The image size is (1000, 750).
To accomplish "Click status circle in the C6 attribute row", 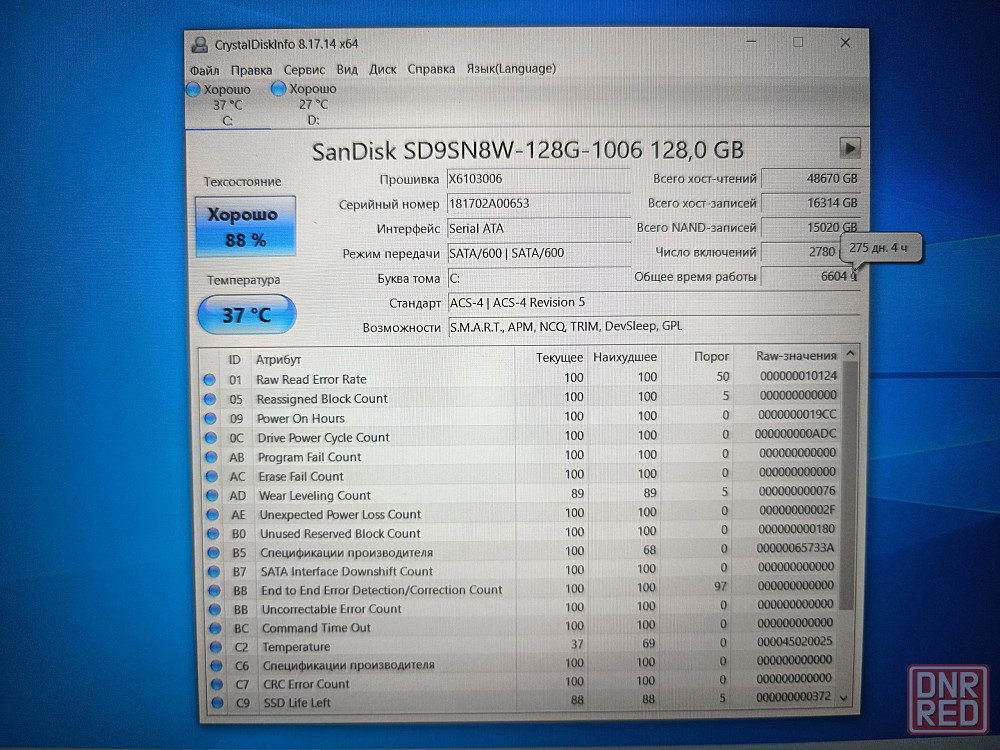I will click(217, 665).
